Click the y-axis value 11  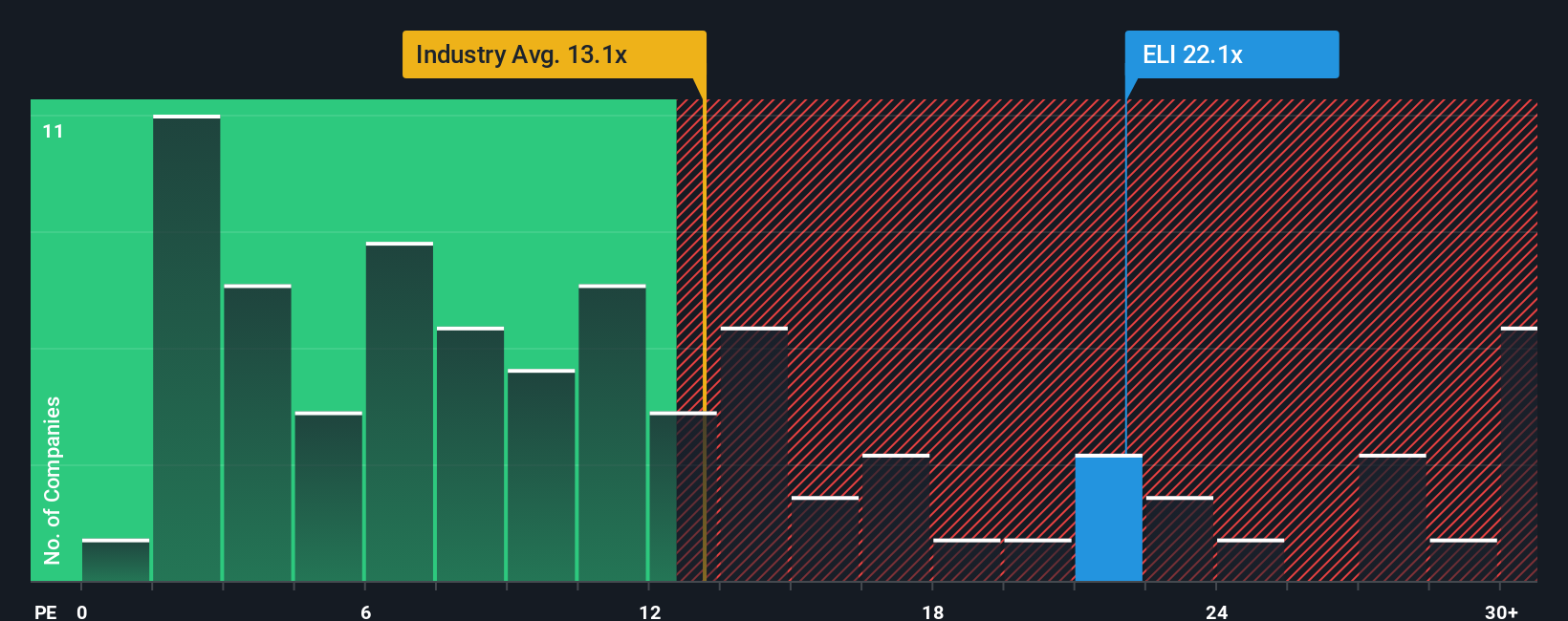[x=53, y=131]
